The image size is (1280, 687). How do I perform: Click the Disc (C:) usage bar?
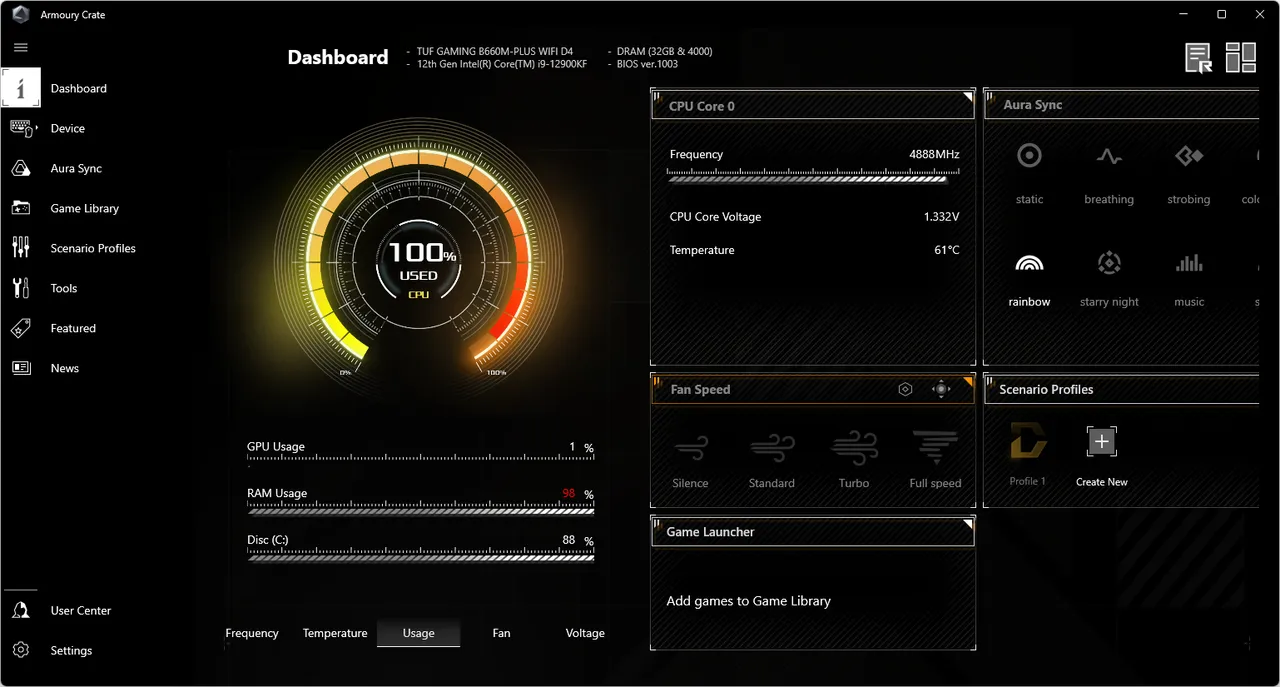click(420, 556)
